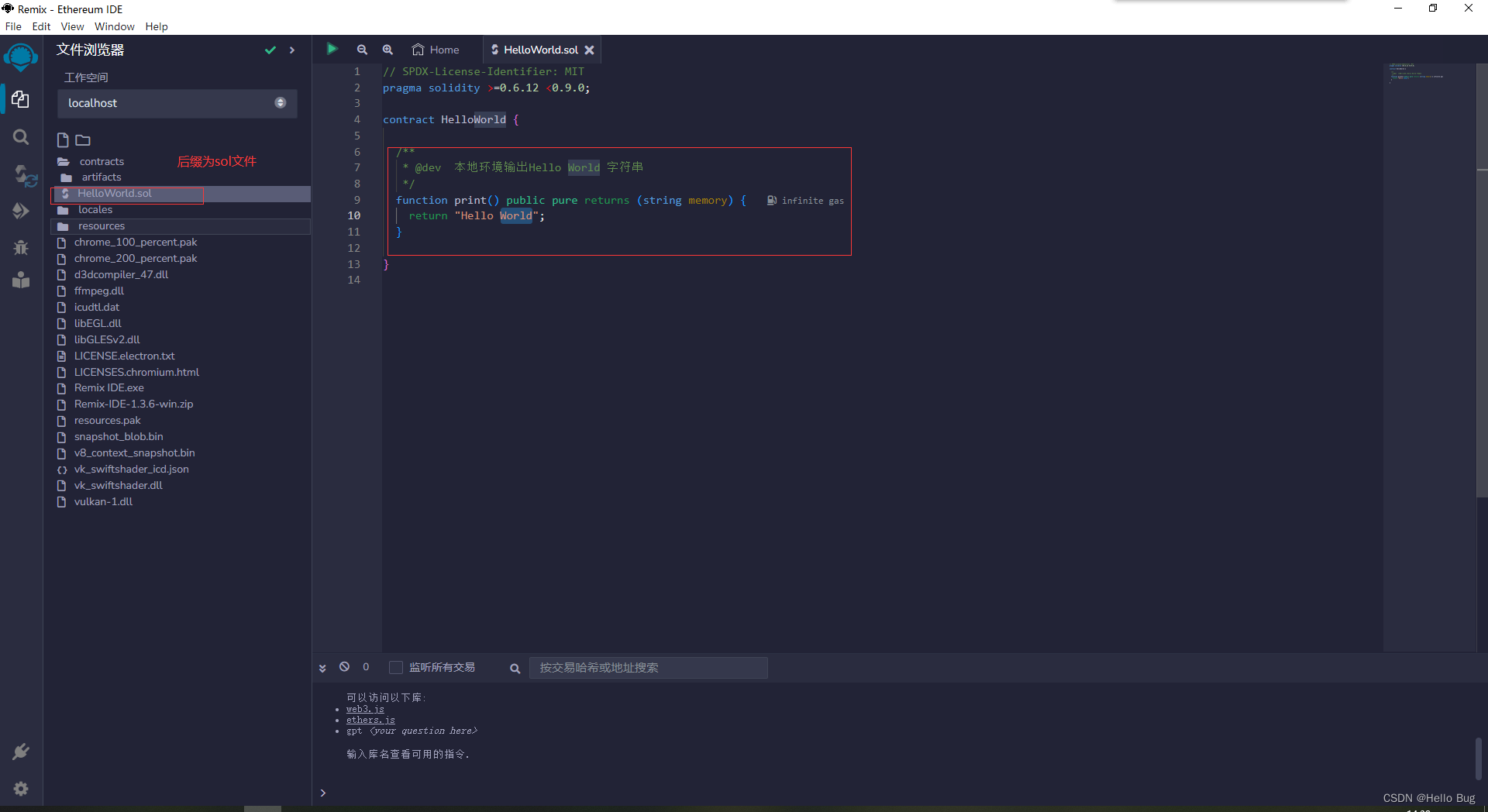The width and height of the screenshot is (1488, 812).
Task: Open Deploy & run transactions icon
Action: coord(21,211)
